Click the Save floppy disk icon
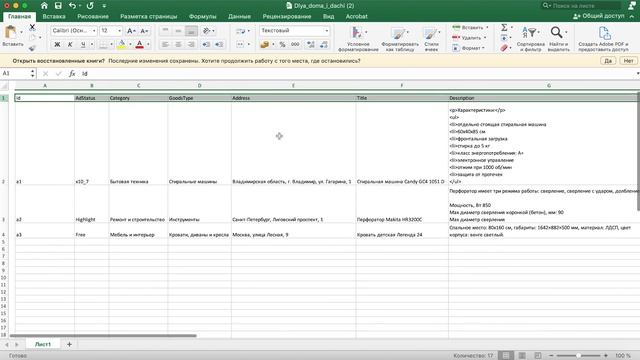 (58, 6)
